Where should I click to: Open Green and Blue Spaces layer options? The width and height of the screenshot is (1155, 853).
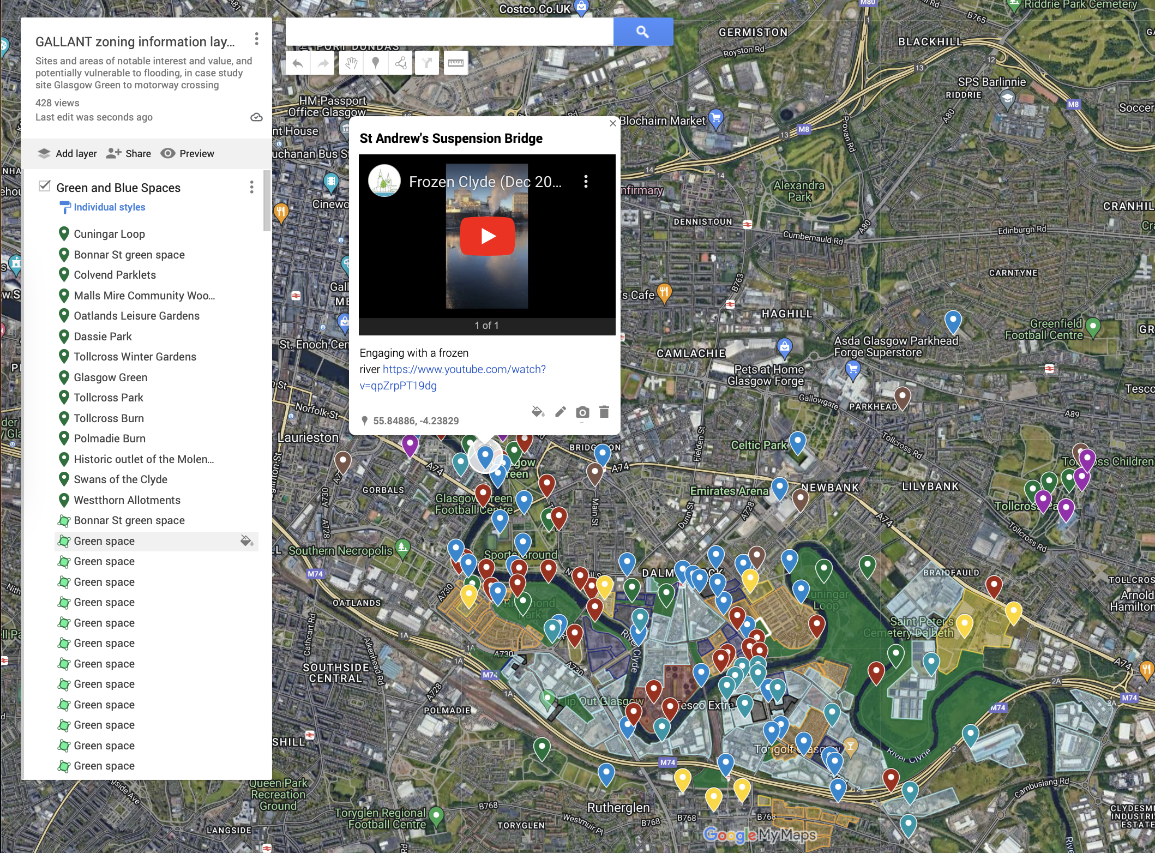pos(251,187)
